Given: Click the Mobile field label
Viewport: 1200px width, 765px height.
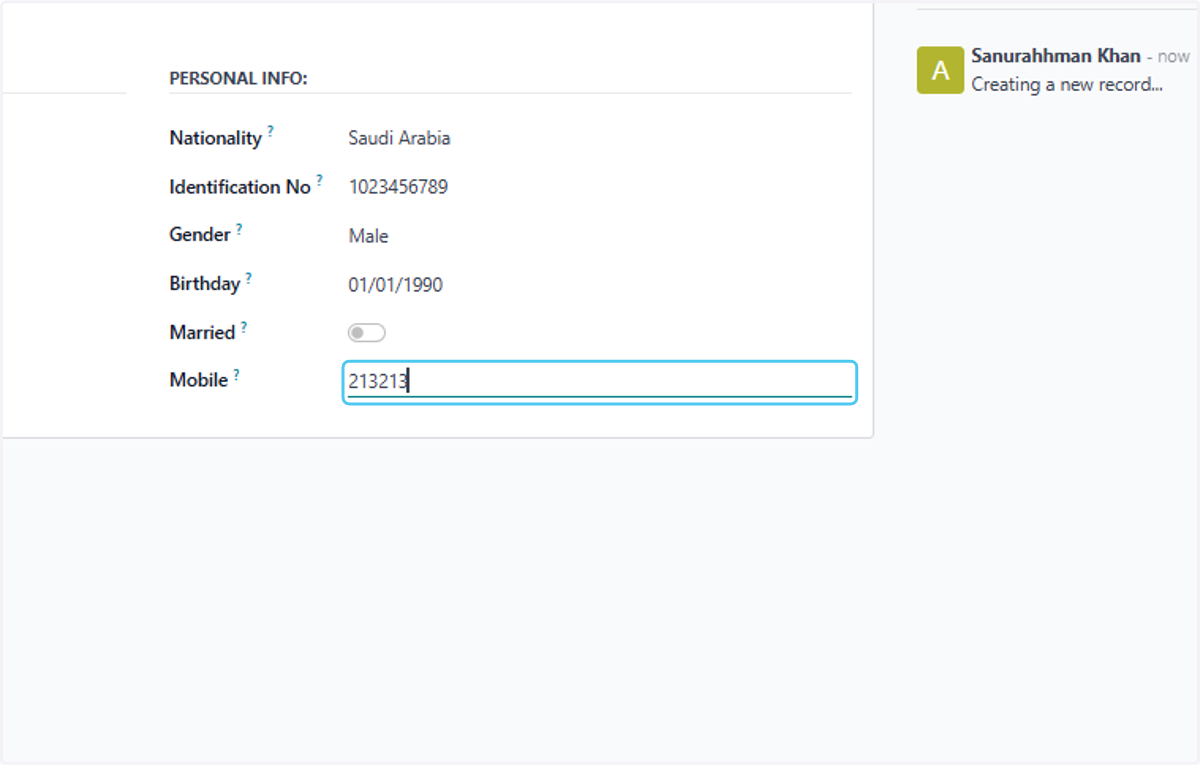Looking at the screenshot, I should pyautogui.click(x=199, y=381).
